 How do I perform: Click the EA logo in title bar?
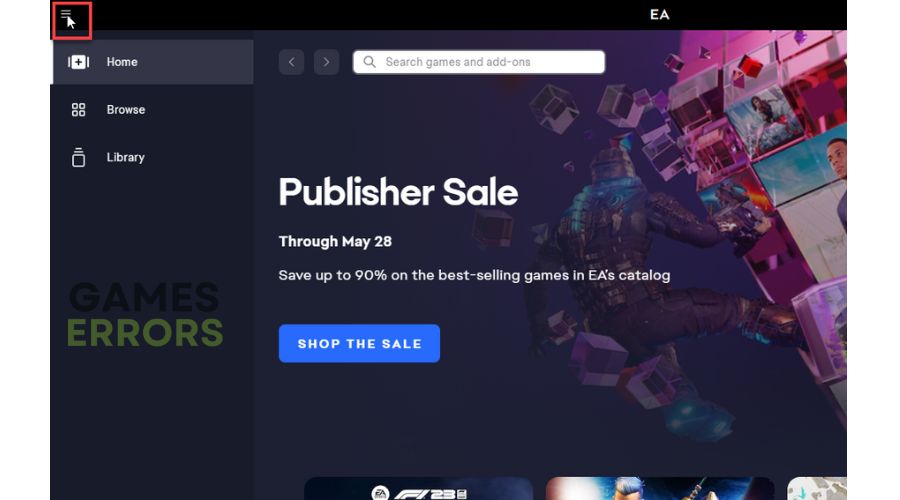click(x=660, y=14)
